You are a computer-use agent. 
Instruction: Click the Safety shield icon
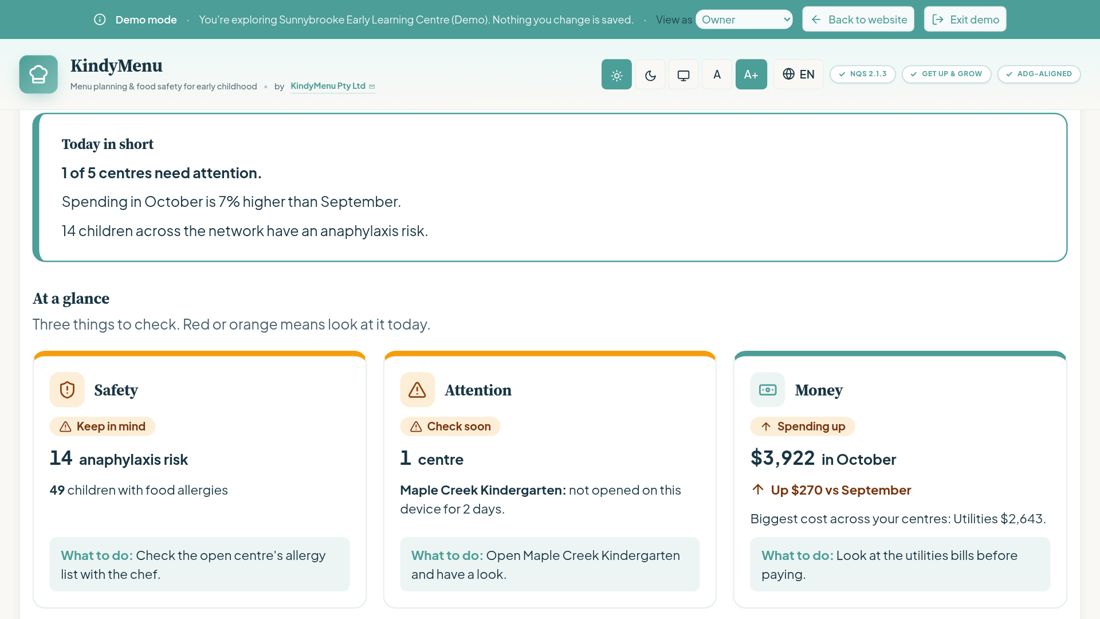pos(67,390)
